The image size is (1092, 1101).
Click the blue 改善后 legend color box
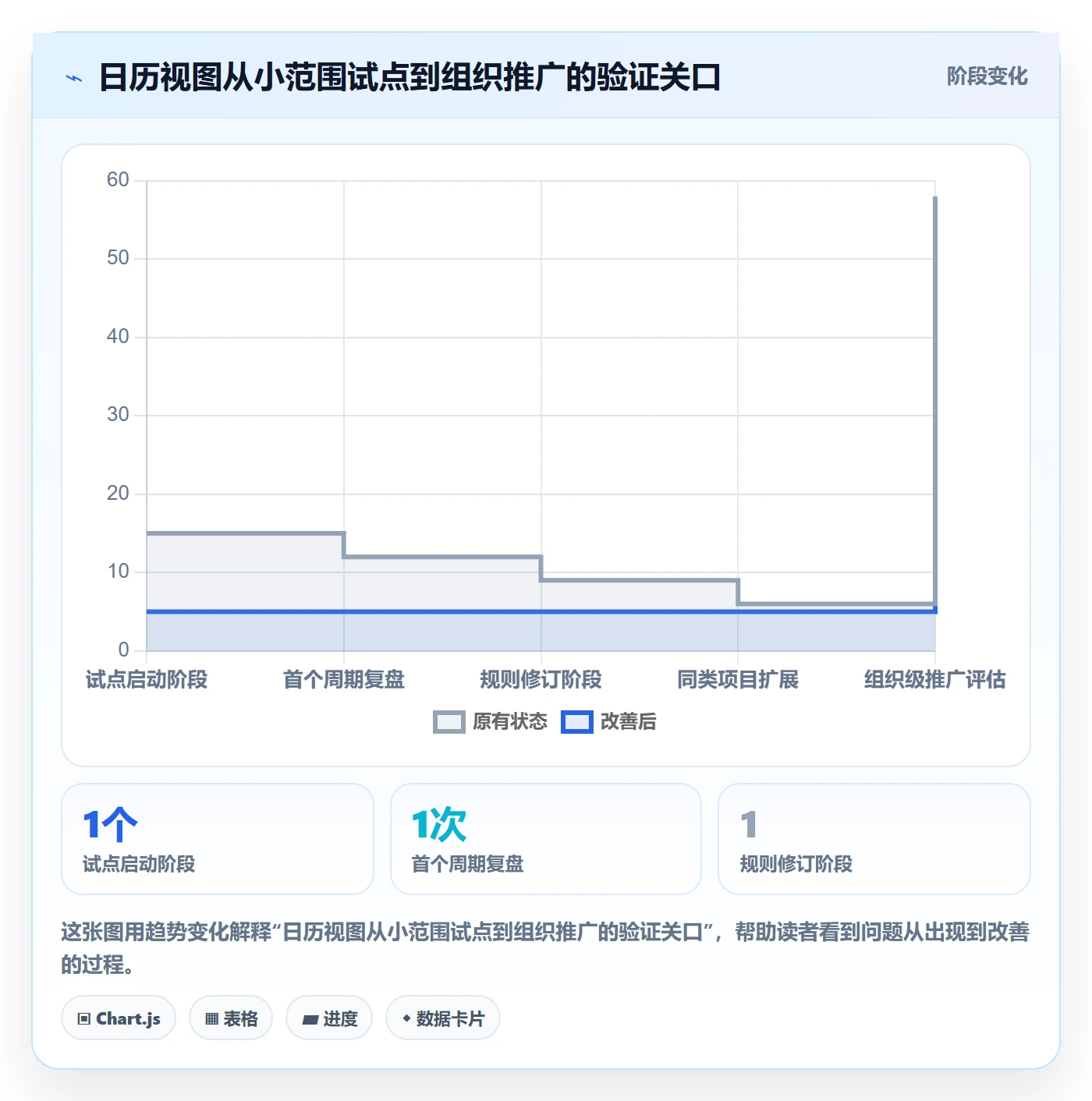pos(577,722)
